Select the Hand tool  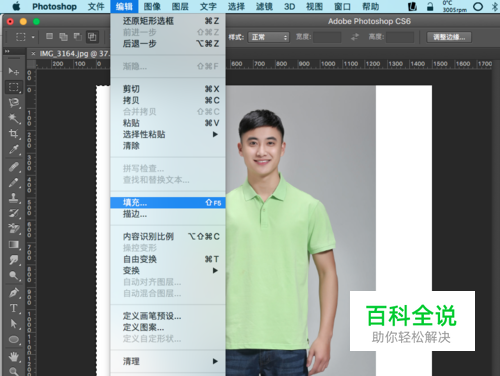pos(14,356)
